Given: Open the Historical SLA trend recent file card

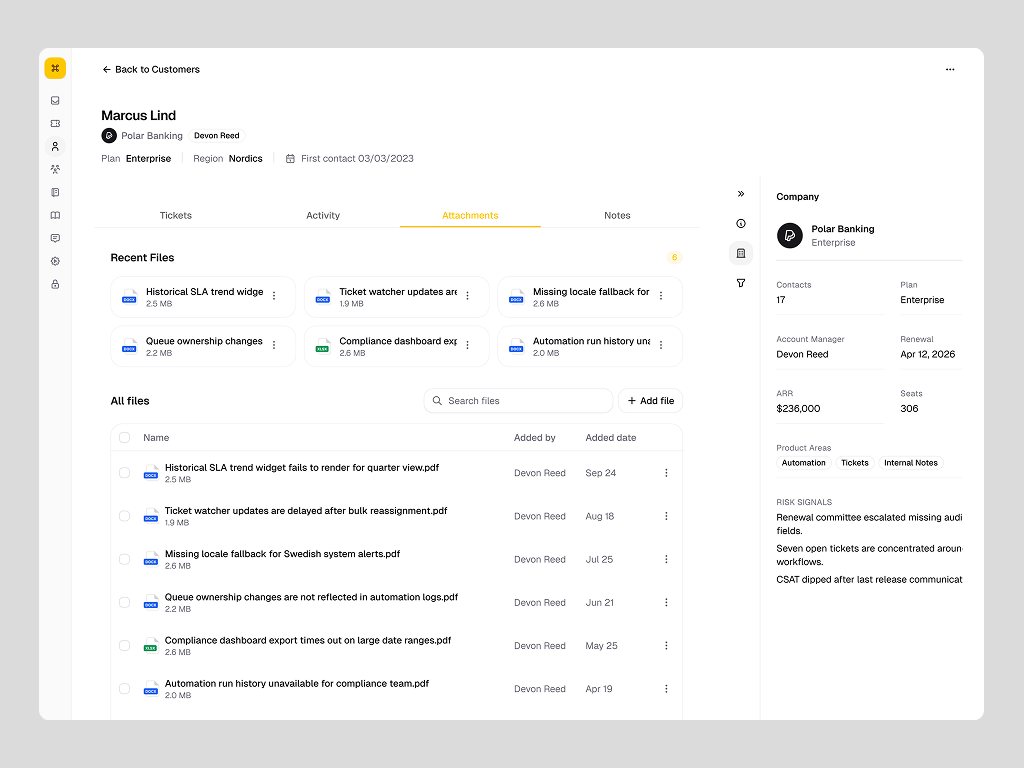Looking at the screenshot, I should tap(203, 296).
